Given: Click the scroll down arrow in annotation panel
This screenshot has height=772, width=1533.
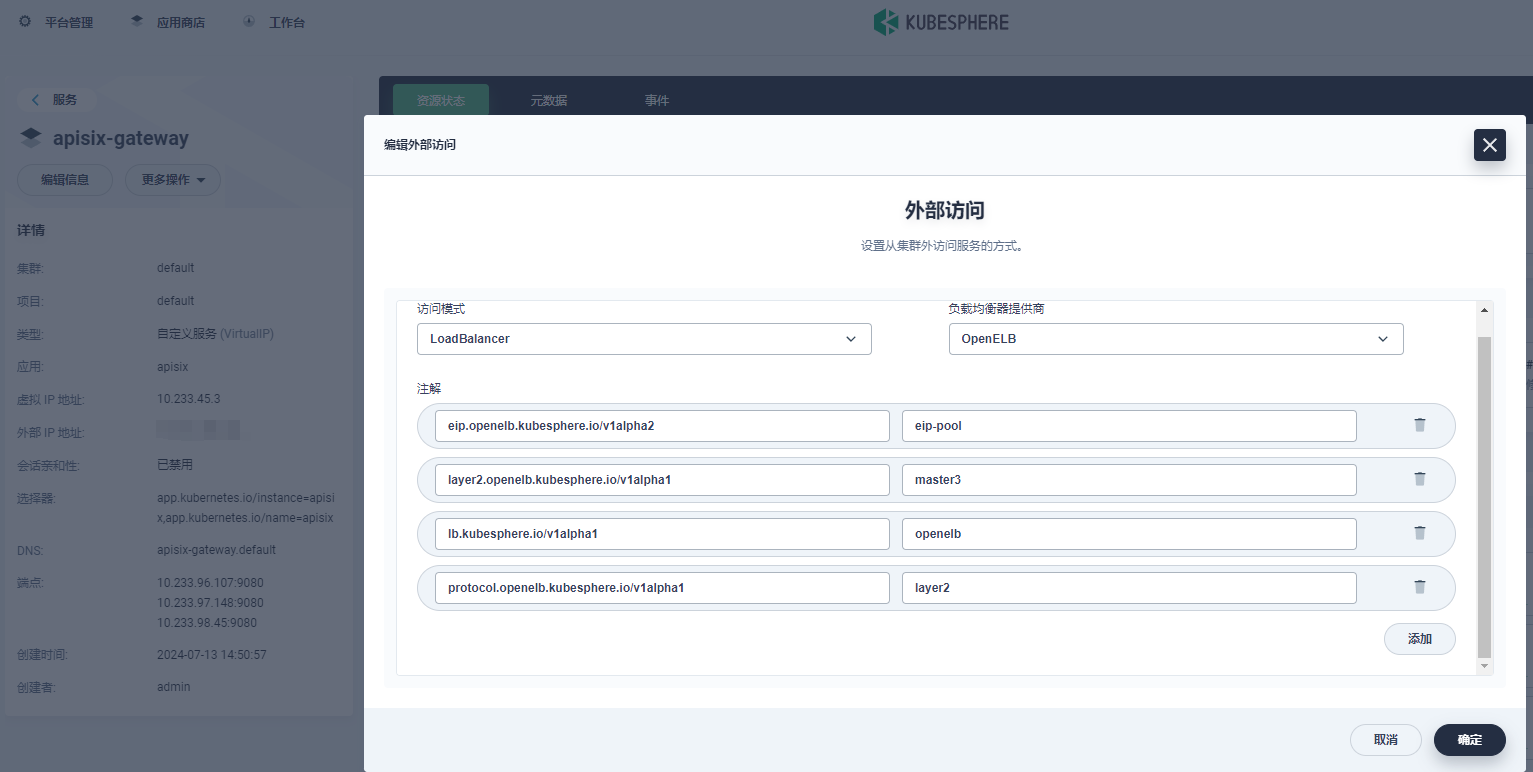Looking at the screenshot, I should click(x=1484, y=666).
